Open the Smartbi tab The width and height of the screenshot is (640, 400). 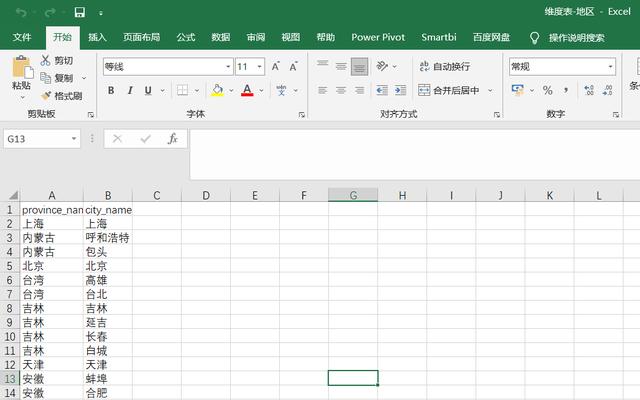439,38
